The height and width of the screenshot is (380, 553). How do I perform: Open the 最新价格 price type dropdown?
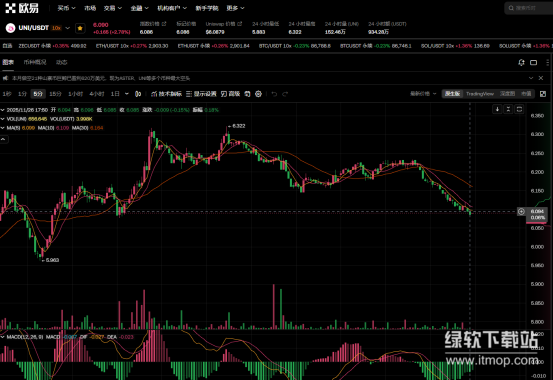click(x=423, y=94)
